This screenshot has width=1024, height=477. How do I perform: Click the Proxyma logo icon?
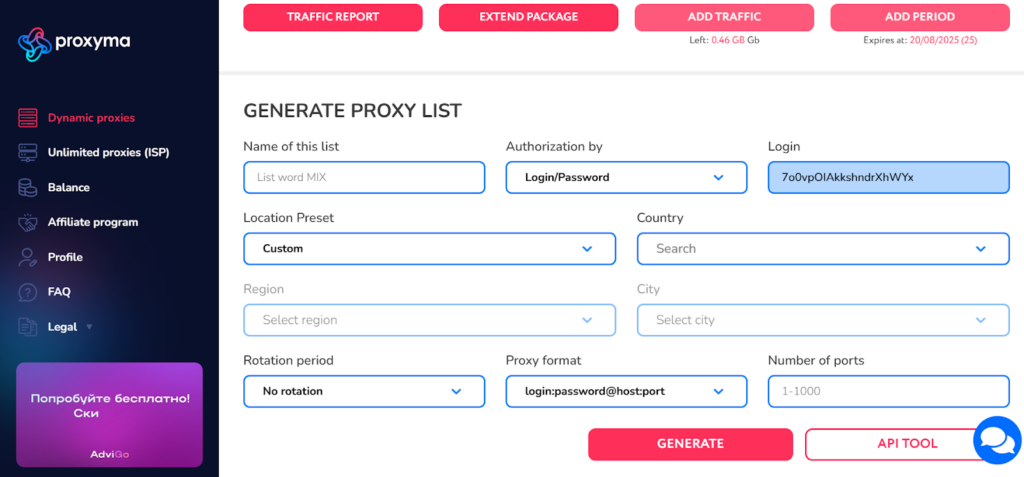click(x=34, y=42)
